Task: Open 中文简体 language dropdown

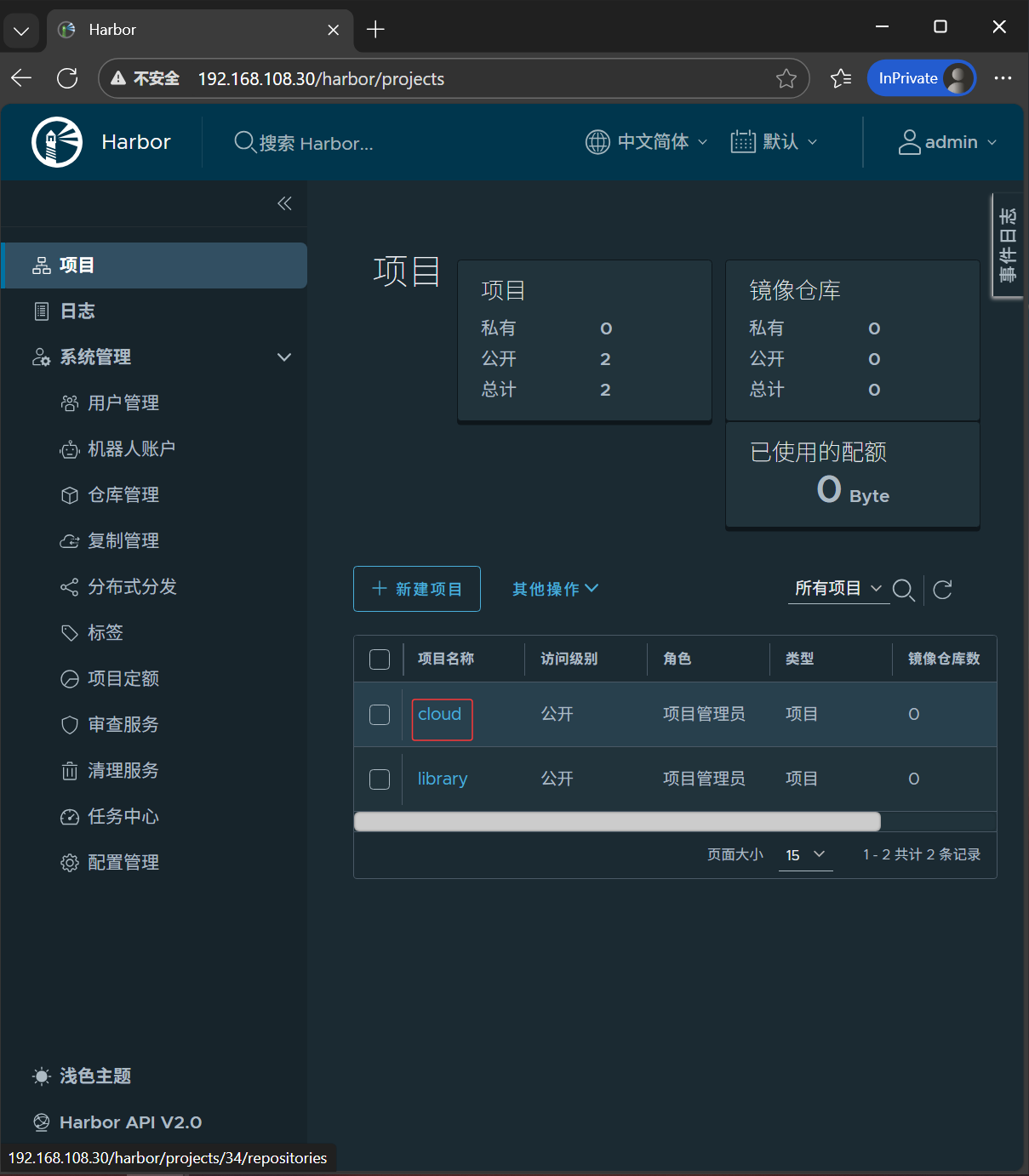Action: click(646, 142)
